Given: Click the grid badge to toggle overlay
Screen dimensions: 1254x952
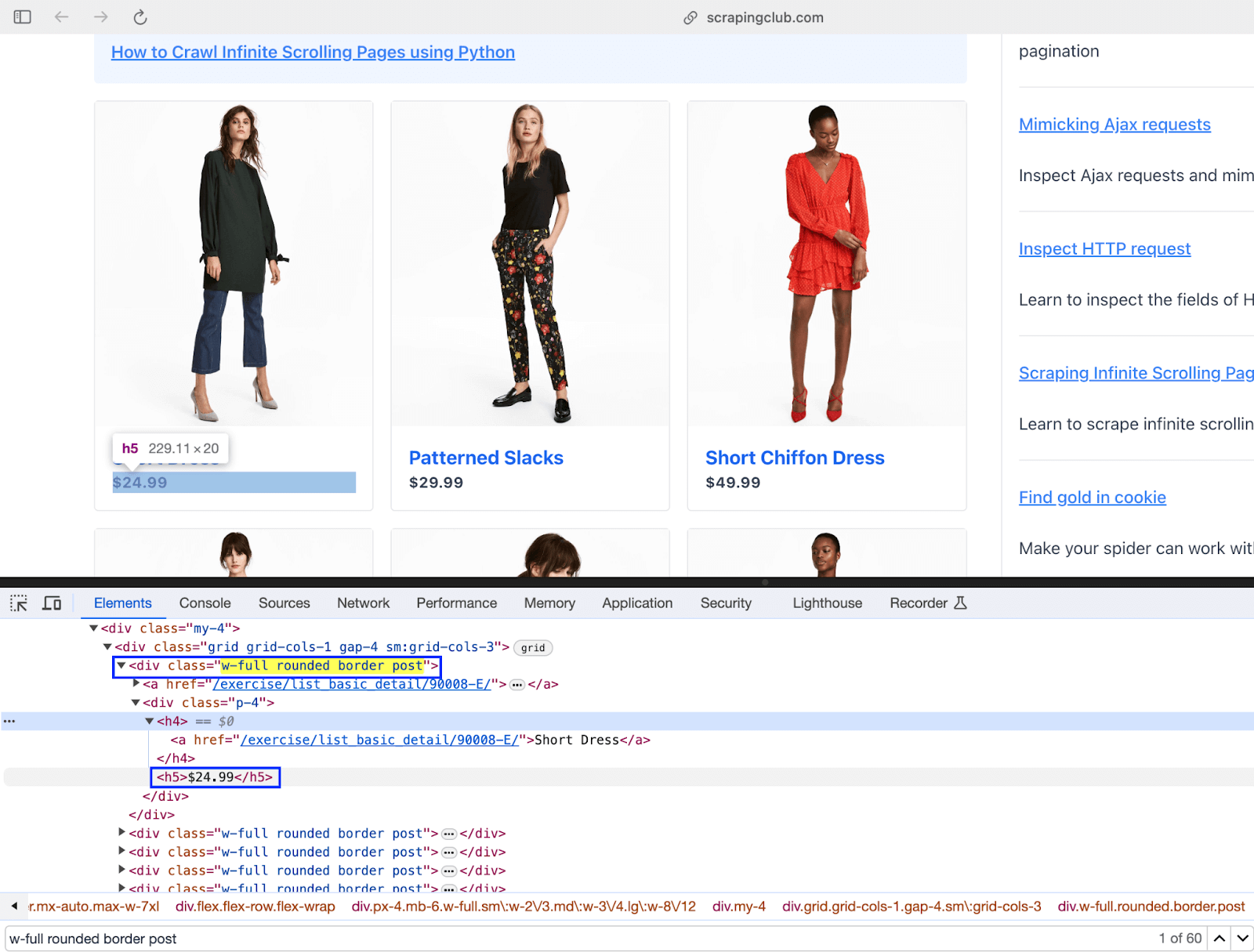Looking at the screenshot, I should coord(533,648).
